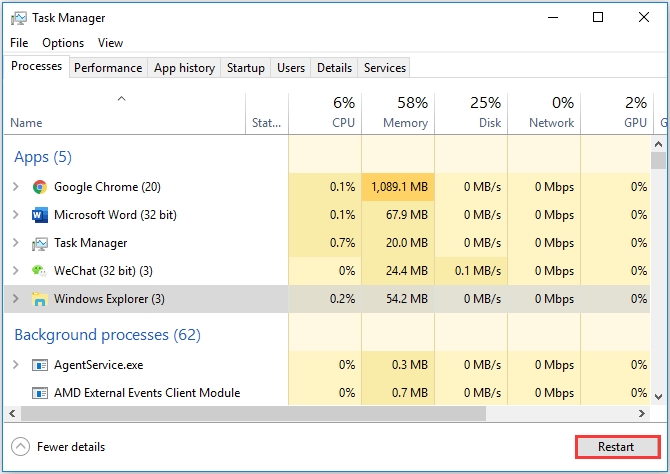Image resolution: width=670 pixels, height=474 pixels.
Task: Switch to the App history tab
Action: pyautogui.click(x=184, y=68)
